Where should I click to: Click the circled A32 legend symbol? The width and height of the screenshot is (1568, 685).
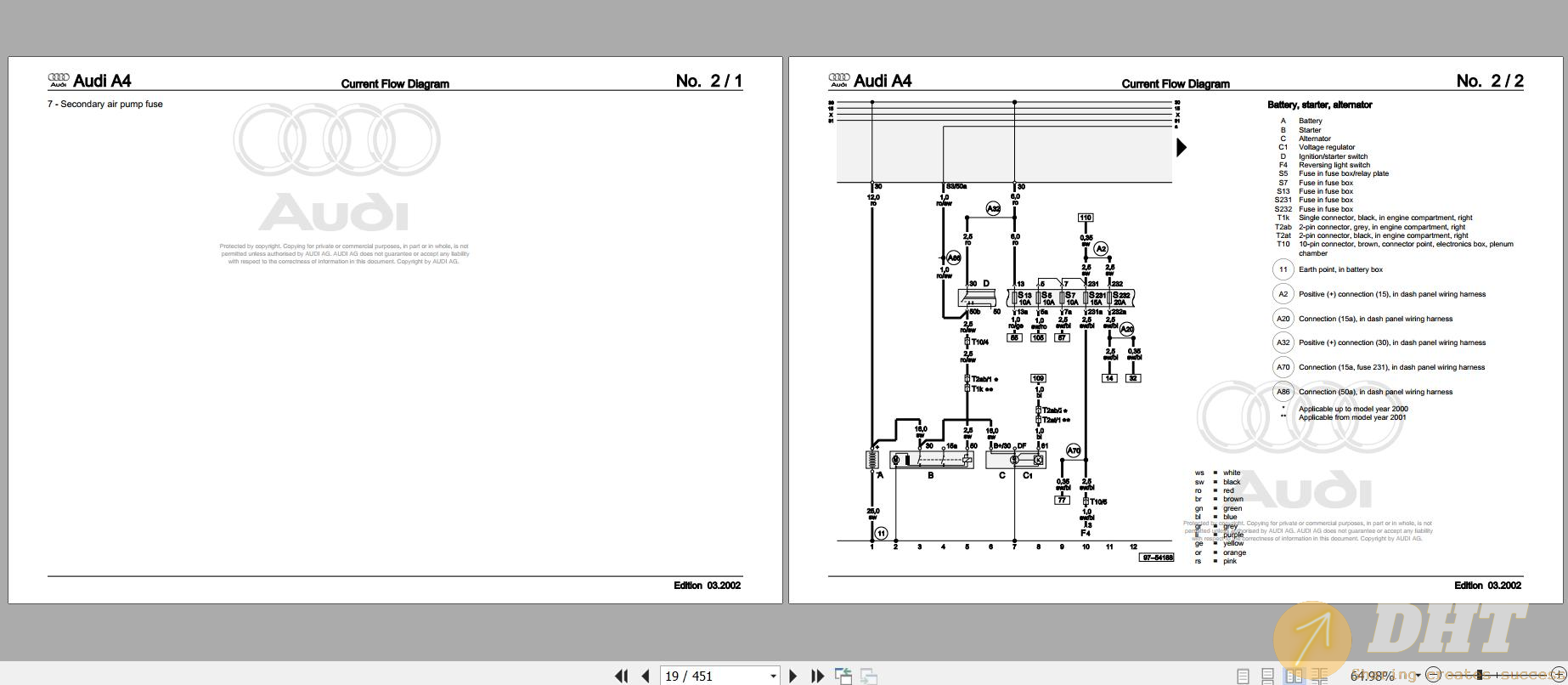pyautogui.click(x=1283, y=342)
